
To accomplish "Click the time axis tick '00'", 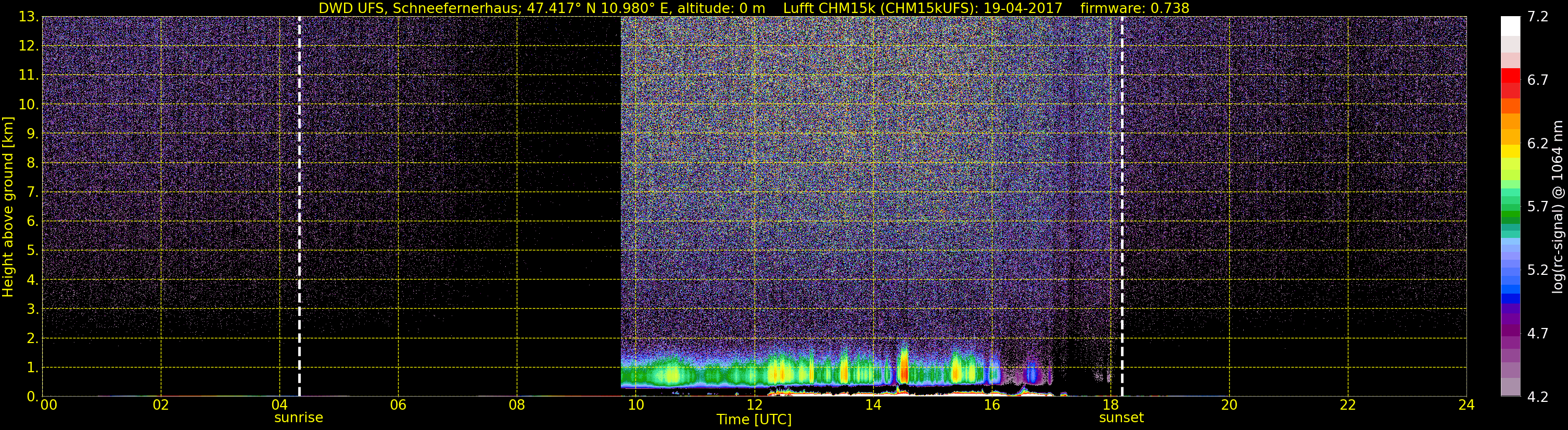I will (x=49, y=405).
